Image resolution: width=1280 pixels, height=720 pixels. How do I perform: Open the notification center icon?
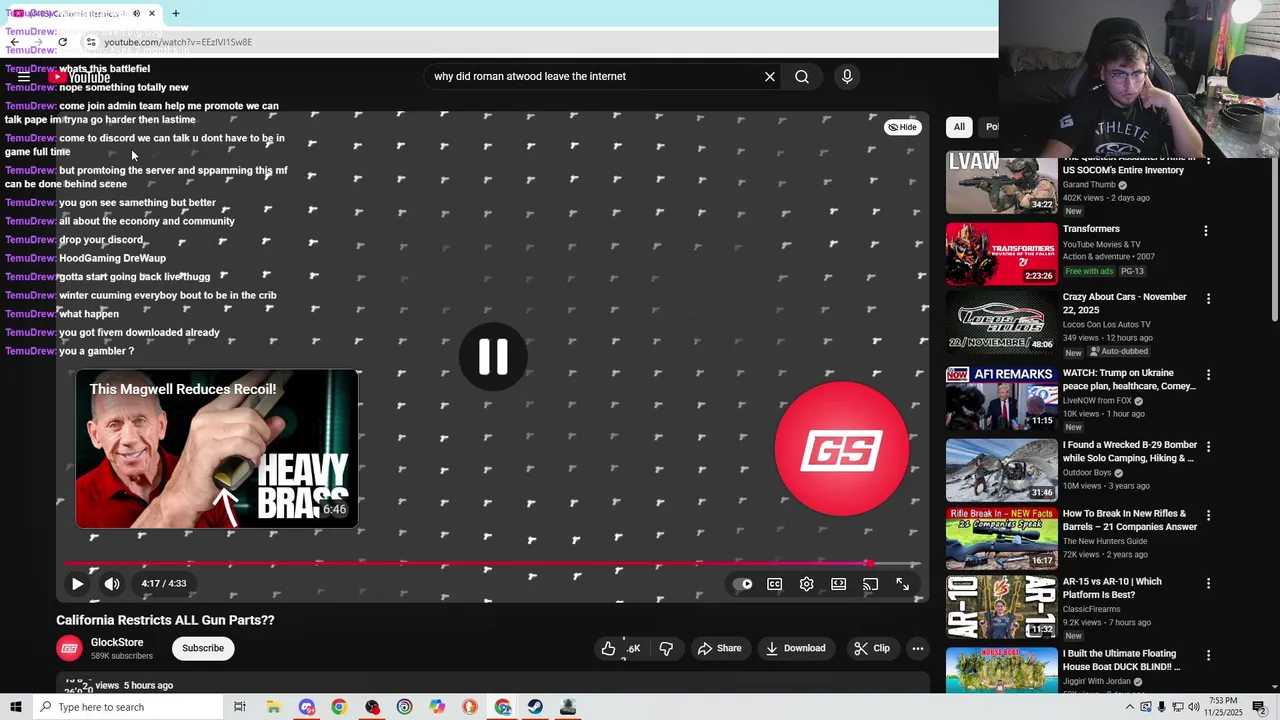[x=1260, y=707]
